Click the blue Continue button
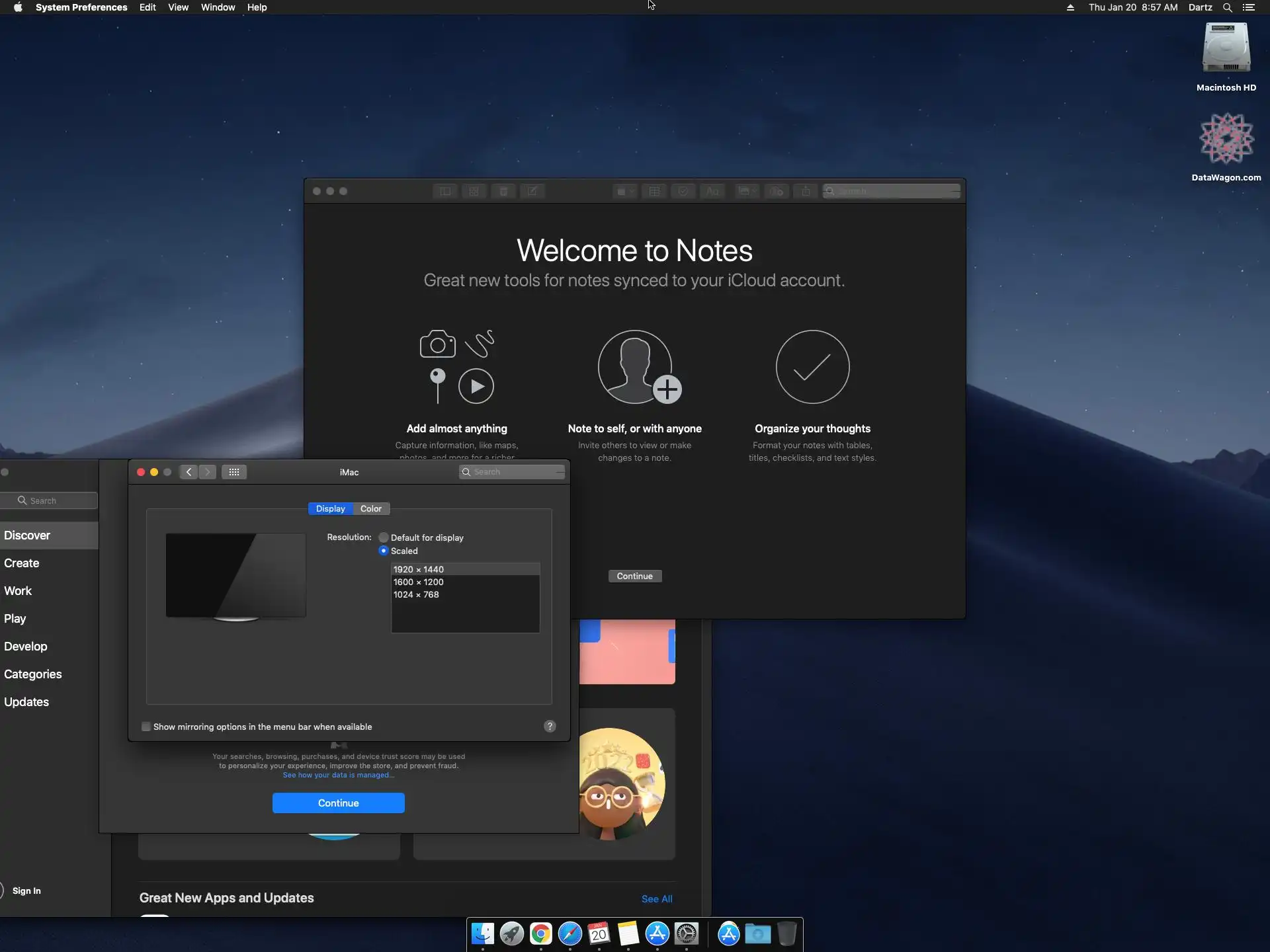This screenshot has height=952, width=1270. pyautogui.click(x=338, y=803)
